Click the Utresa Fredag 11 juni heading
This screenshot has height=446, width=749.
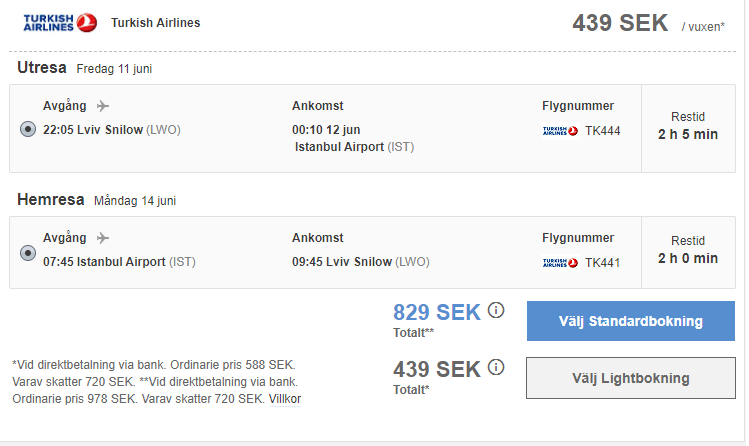85,68
